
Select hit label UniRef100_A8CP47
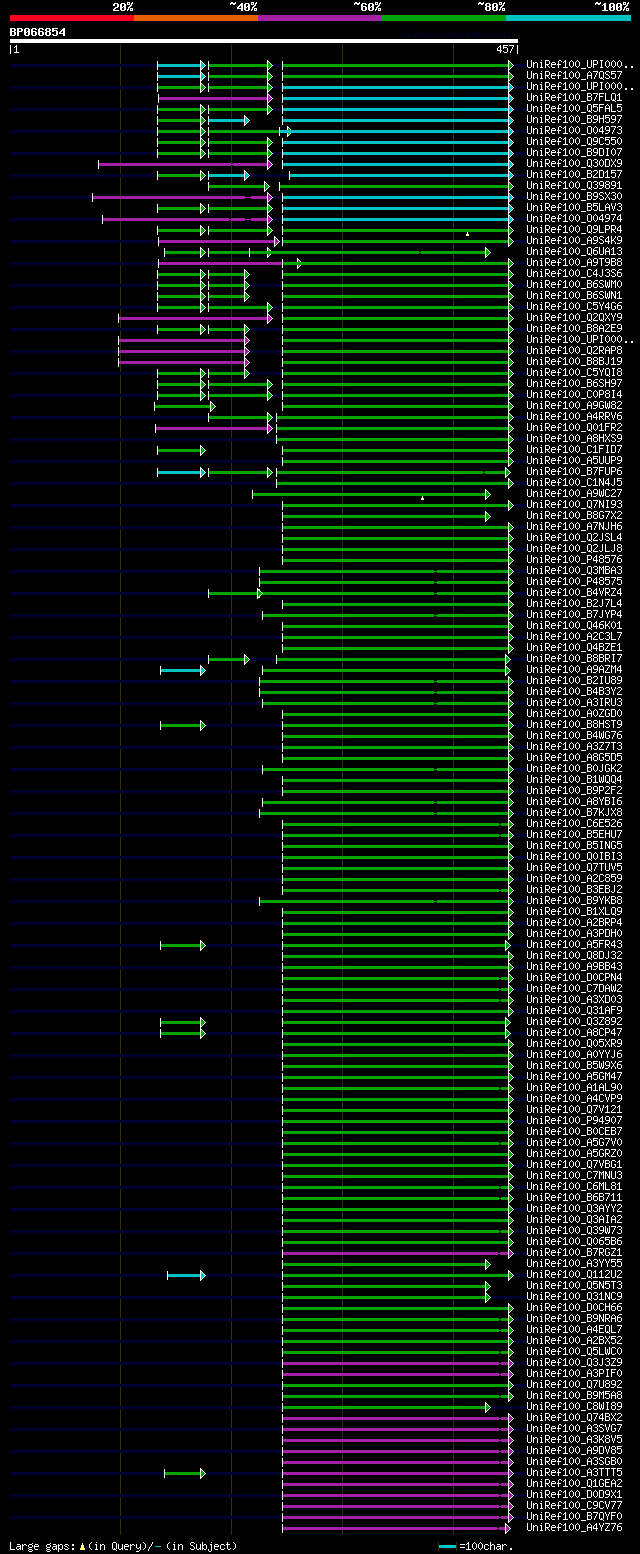(574, 1032)
